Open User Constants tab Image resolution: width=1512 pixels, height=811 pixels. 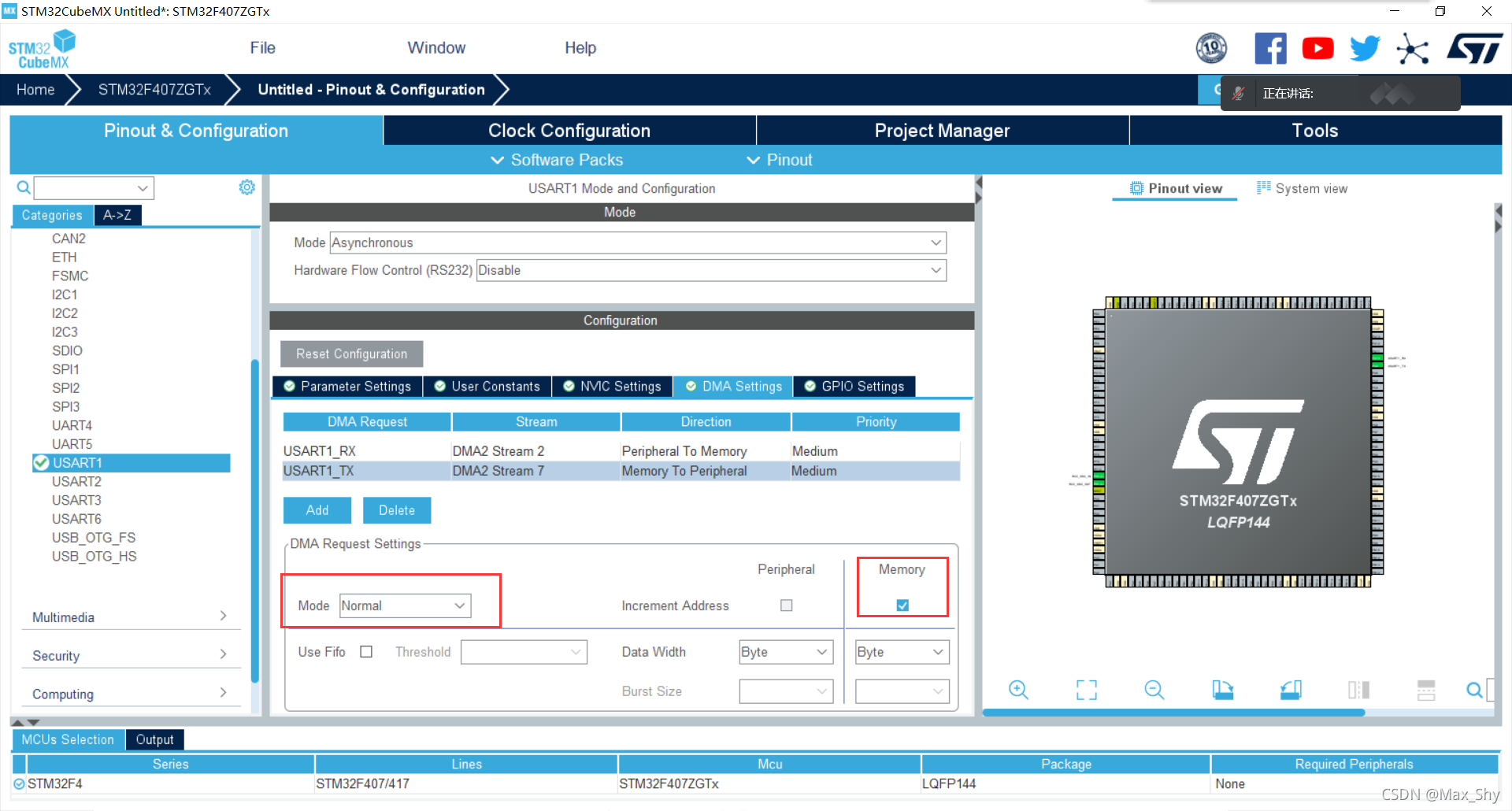coord(487,386)
